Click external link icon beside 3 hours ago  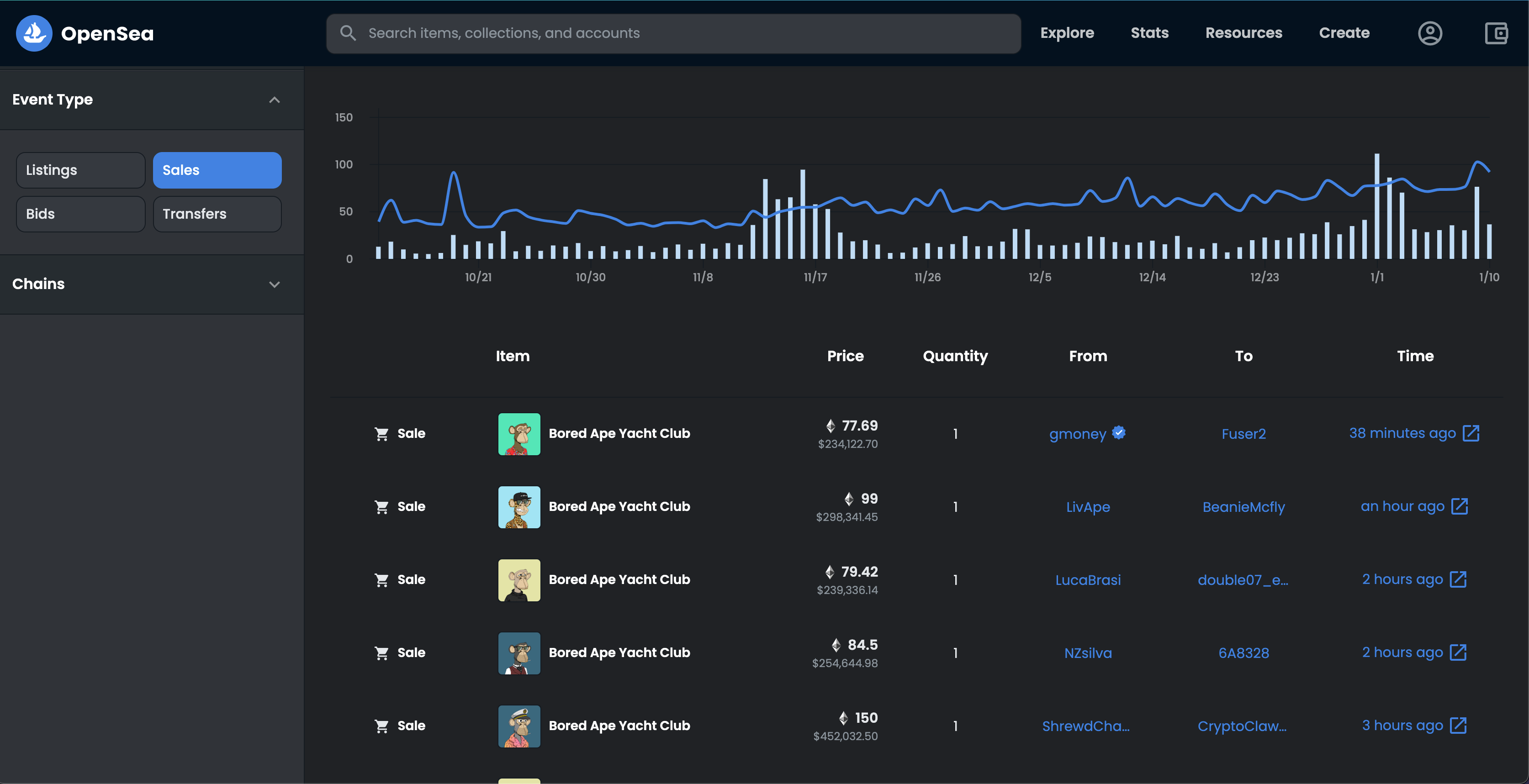coord(1458,725)
